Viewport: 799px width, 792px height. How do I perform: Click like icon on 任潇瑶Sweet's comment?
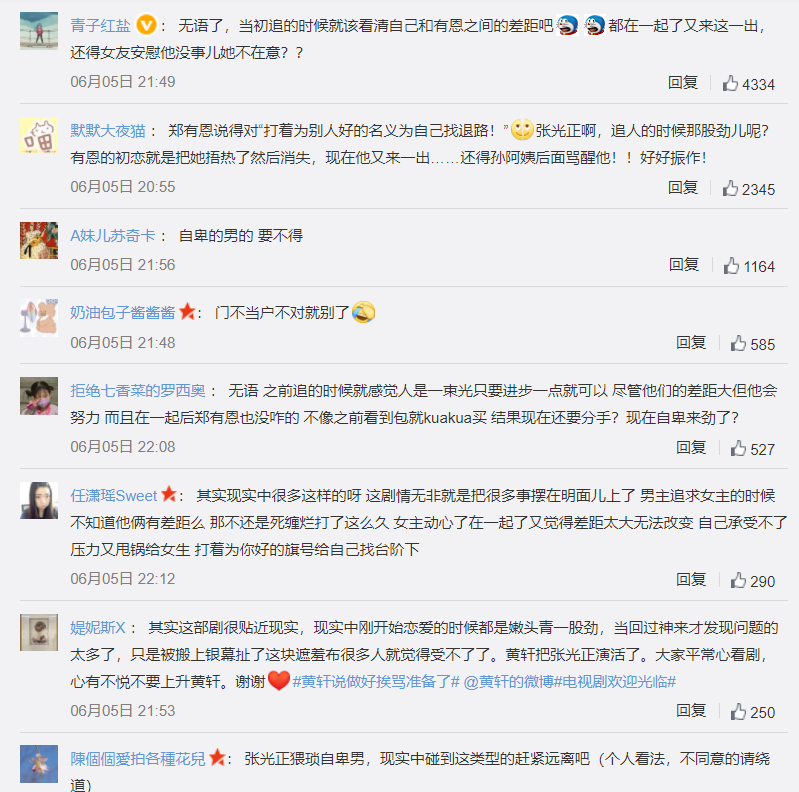[x=738, y=580]
